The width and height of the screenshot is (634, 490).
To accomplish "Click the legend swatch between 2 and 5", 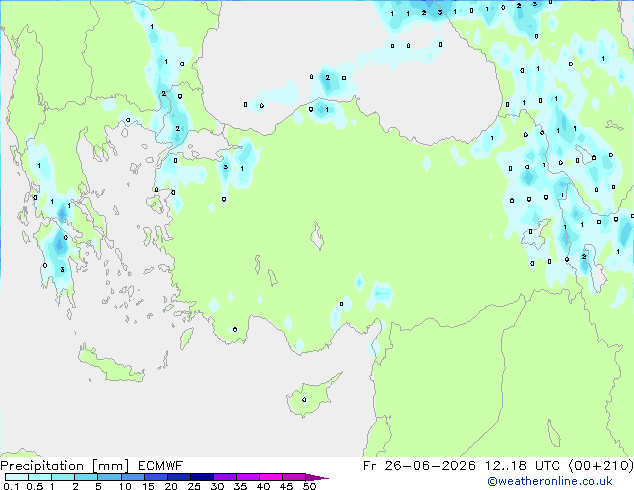I will 86,477.
